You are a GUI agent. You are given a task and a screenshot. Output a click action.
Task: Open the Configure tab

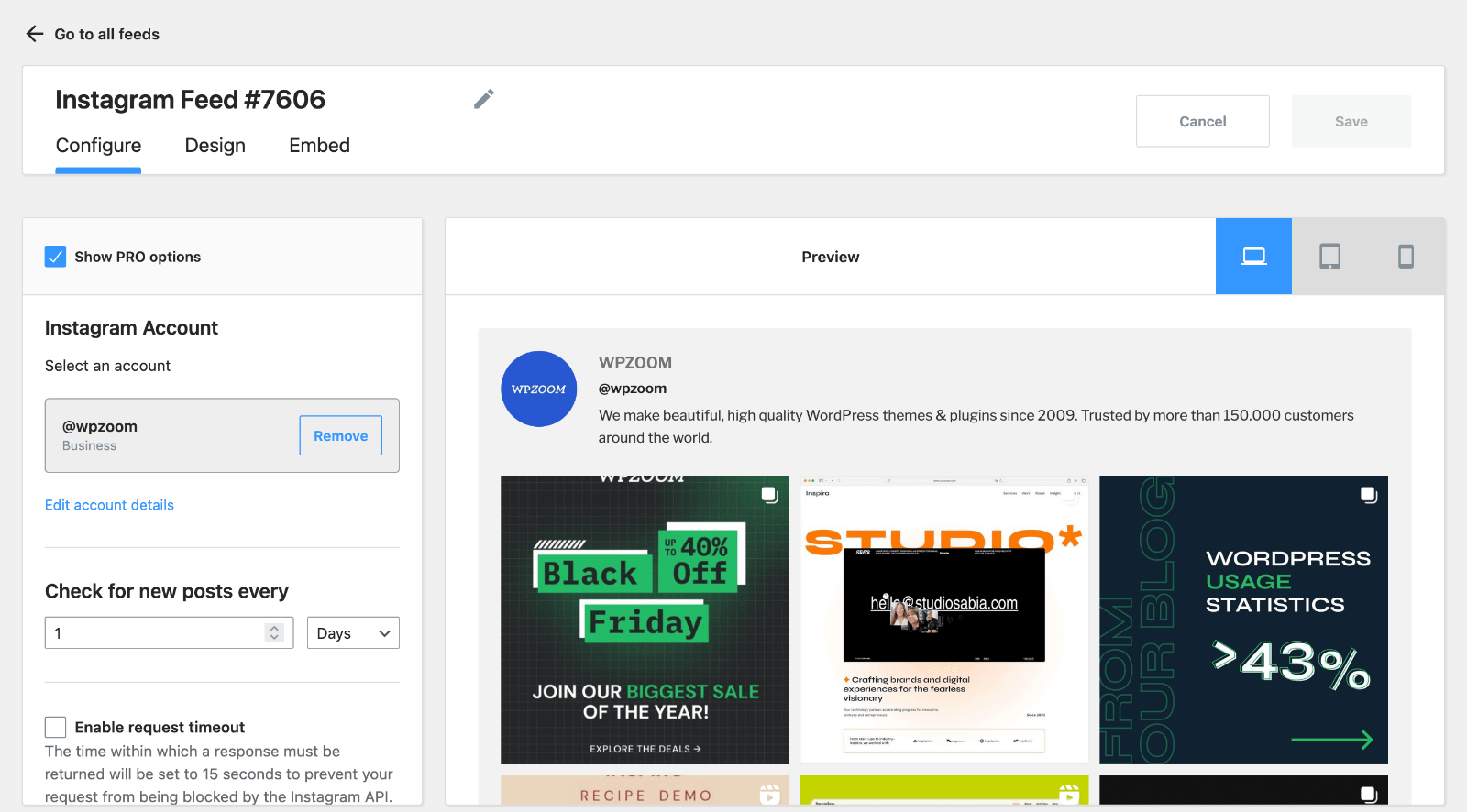click(98, 146)
